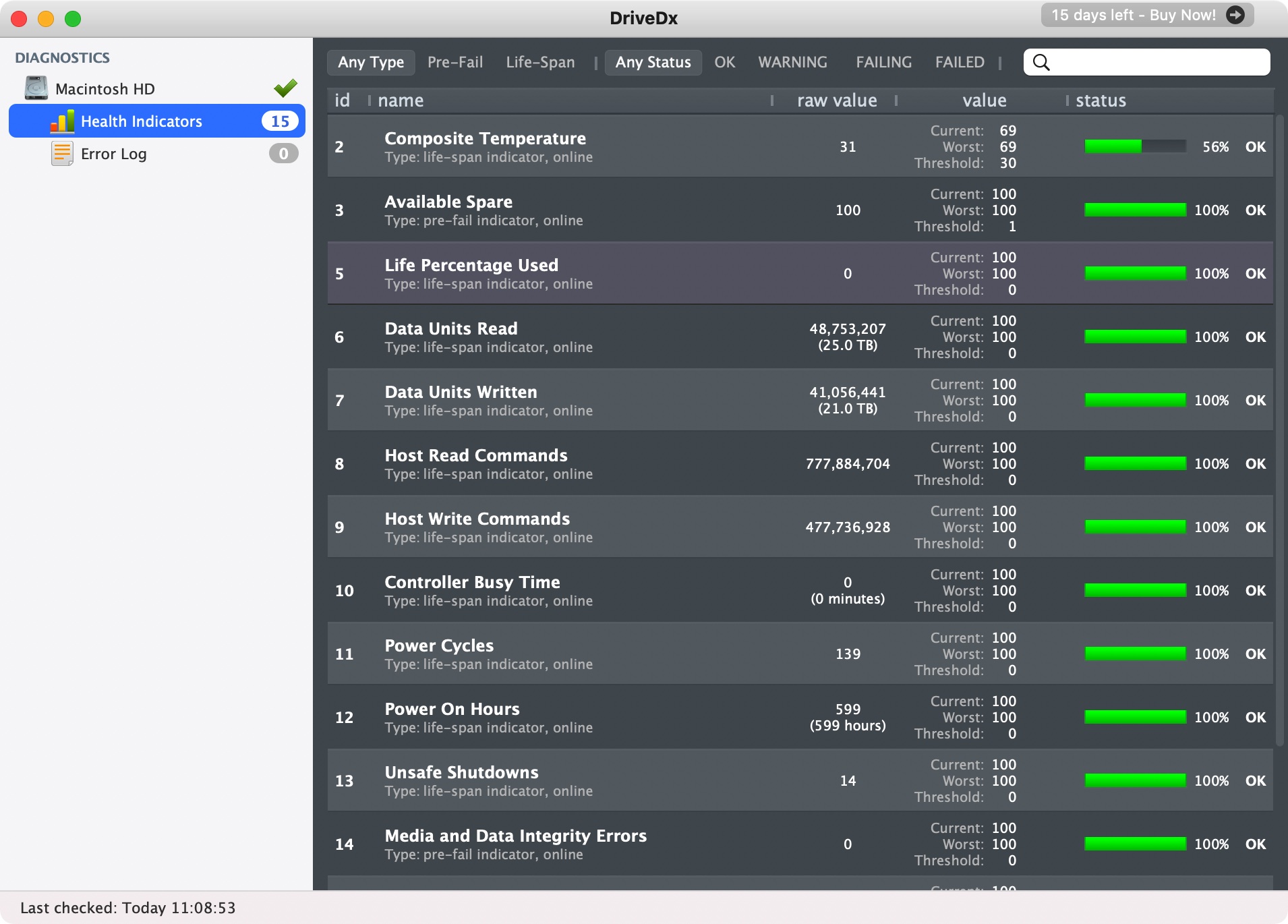This screenshot has height=924, width=1288.
Task: Click the Macintosh HD drive icon
Action: [x=36, y=88]
